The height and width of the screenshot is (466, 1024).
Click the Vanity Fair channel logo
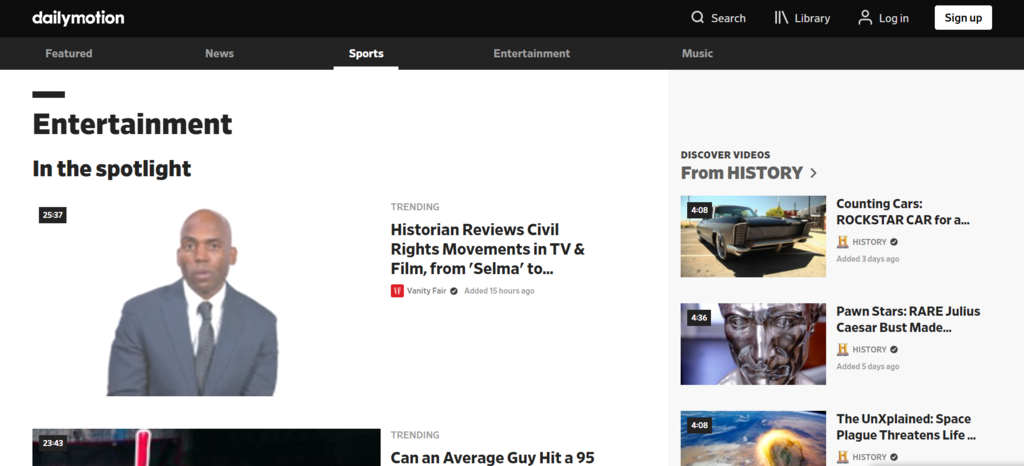point(397,291)
